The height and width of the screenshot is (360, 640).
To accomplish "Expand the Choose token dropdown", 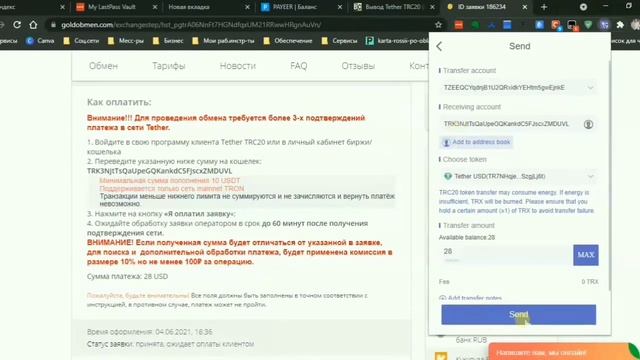I will coord(518,176).
